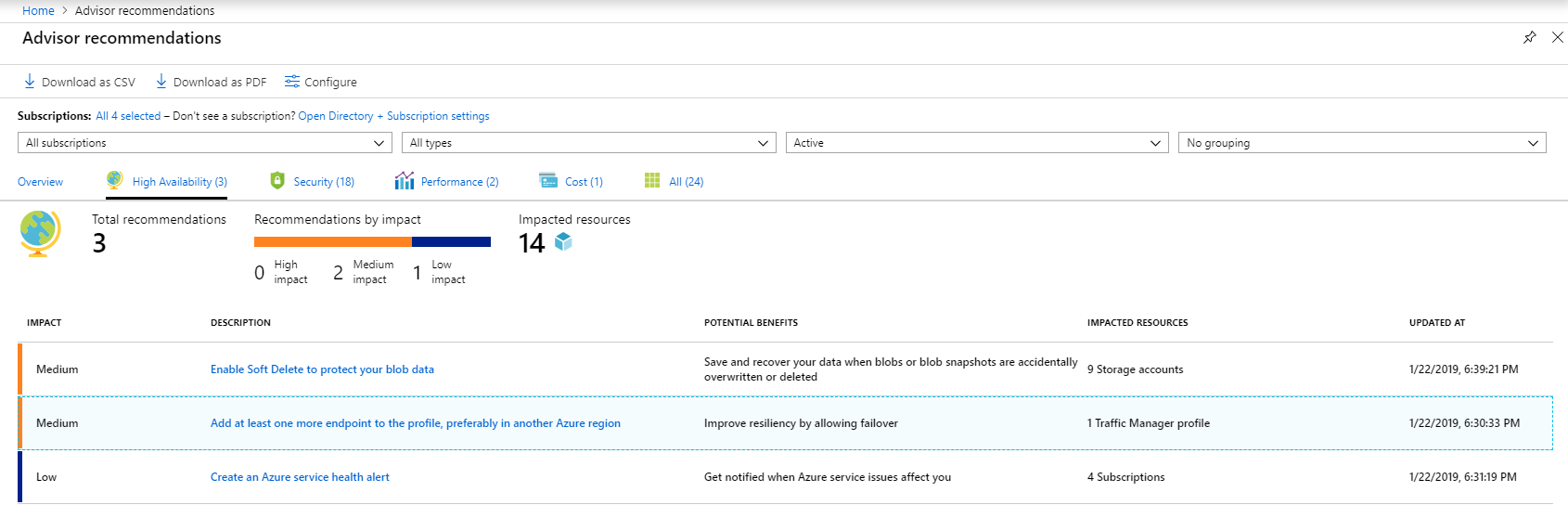The image size is (1568, 518).
Task: Sort by DESCRIPTION column header
Action: [240, 323]
